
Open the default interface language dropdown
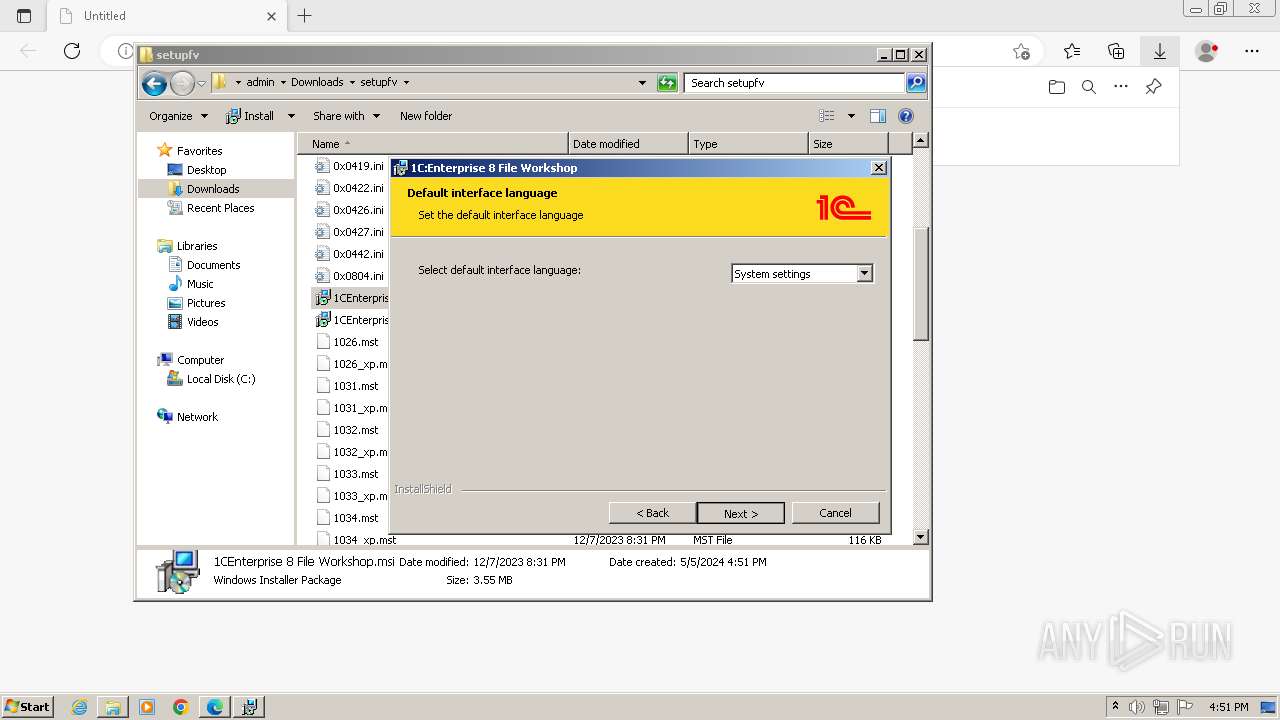click(x=865, y=273)
